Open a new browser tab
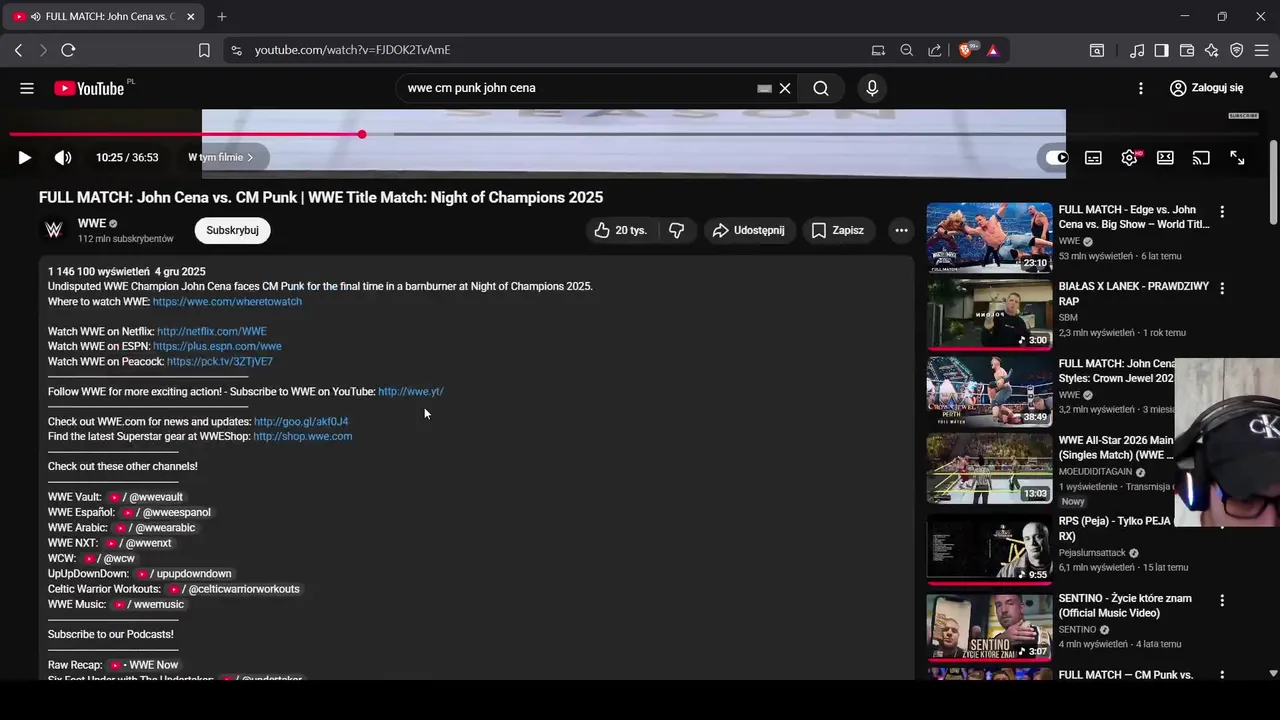Screen dimensions: 1280x720 pos(222,16)
